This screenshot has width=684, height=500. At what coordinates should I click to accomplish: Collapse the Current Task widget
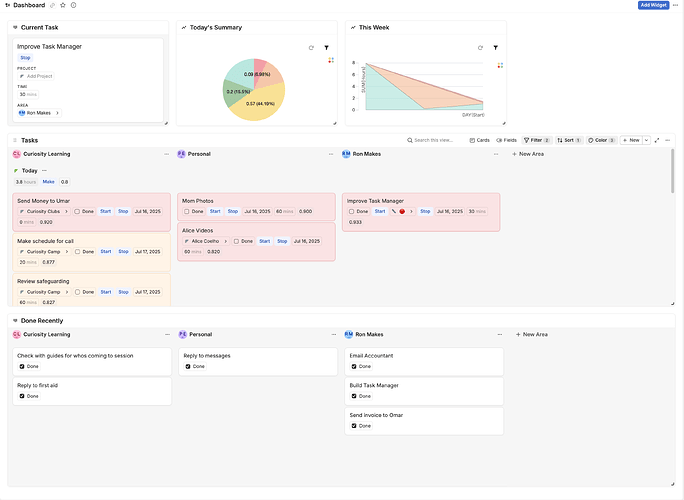coord(15,27)
